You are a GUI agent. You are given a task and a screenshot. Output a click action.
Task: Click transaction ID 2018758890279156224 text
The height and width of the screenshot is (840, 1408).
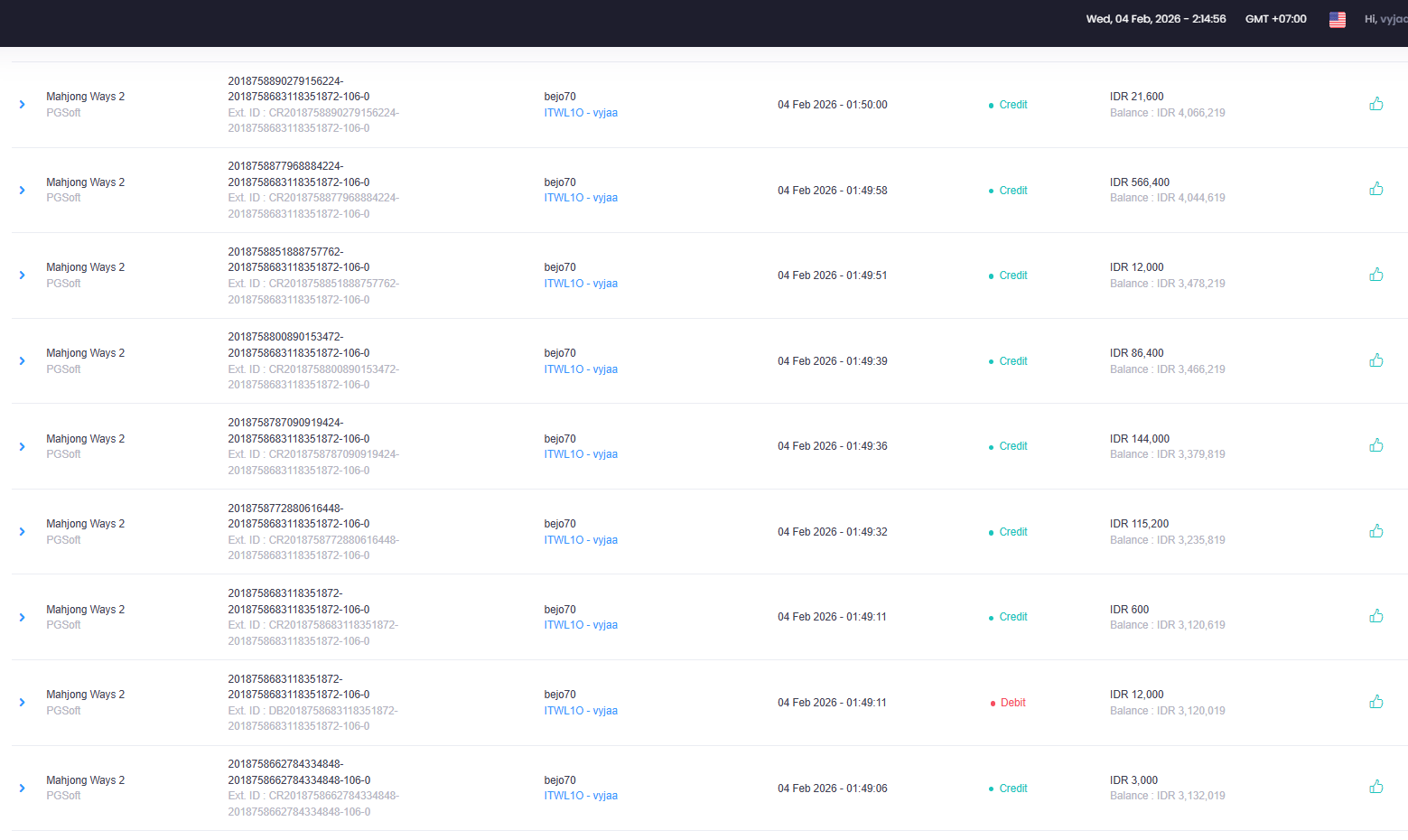(x=285, y=81)
